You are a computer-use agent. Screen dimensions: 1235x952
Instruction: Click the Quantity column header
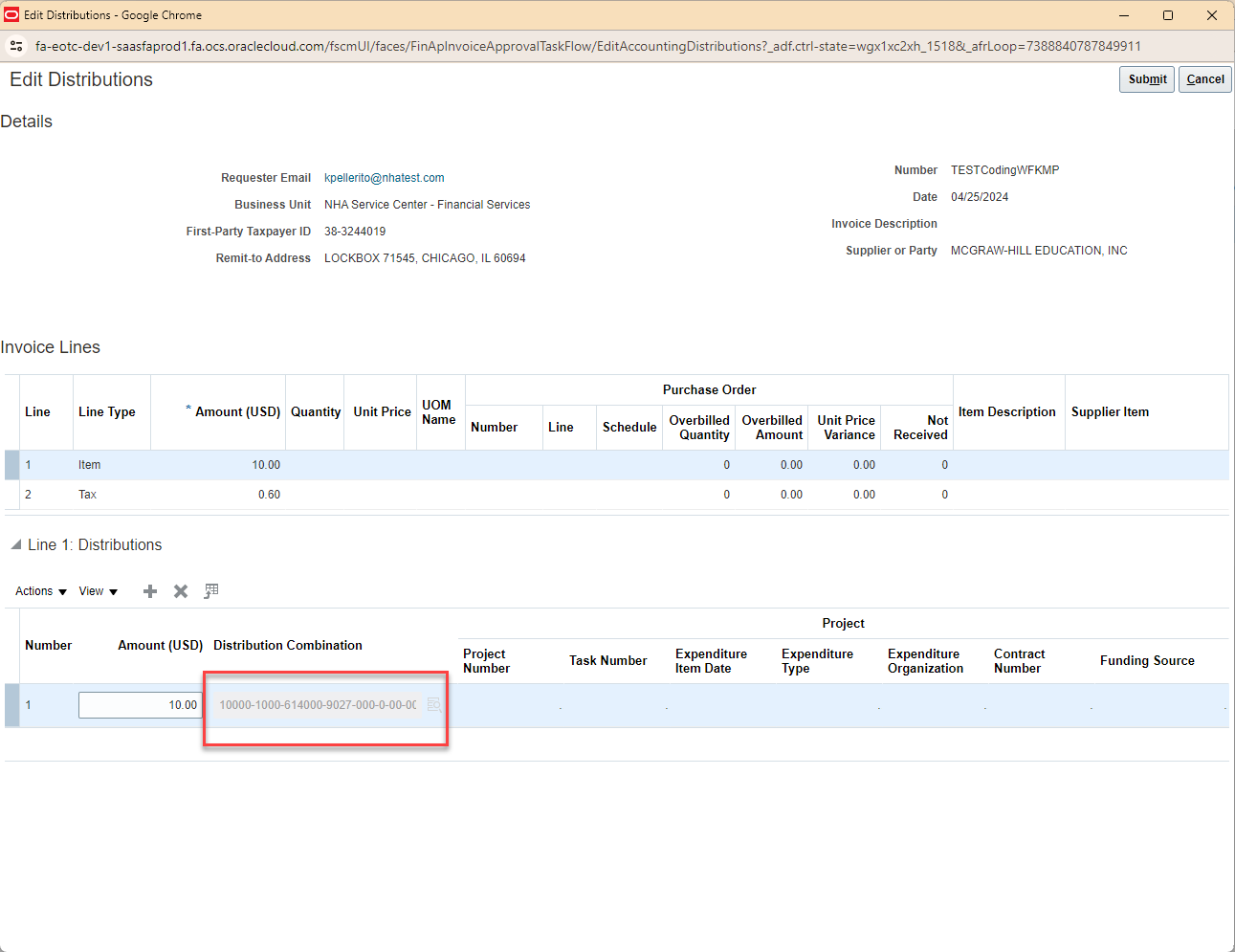pos(316,412)
